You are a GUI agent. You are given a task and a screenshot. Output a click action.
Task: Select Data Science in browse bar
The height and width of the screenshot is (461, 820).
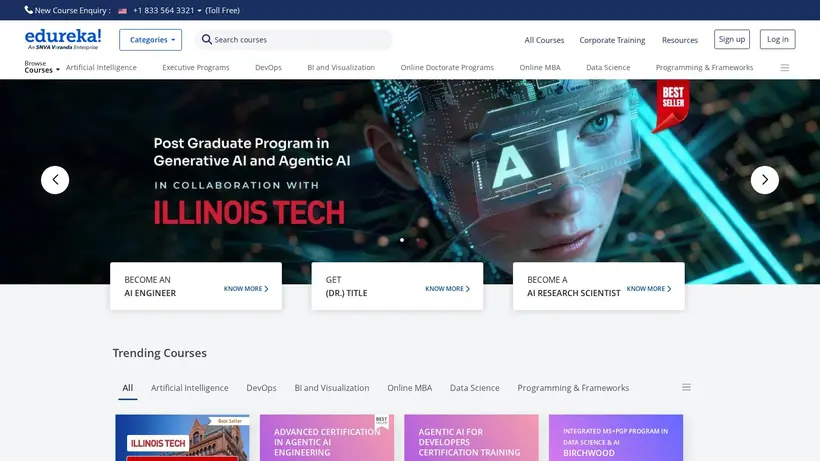[608, 67]
